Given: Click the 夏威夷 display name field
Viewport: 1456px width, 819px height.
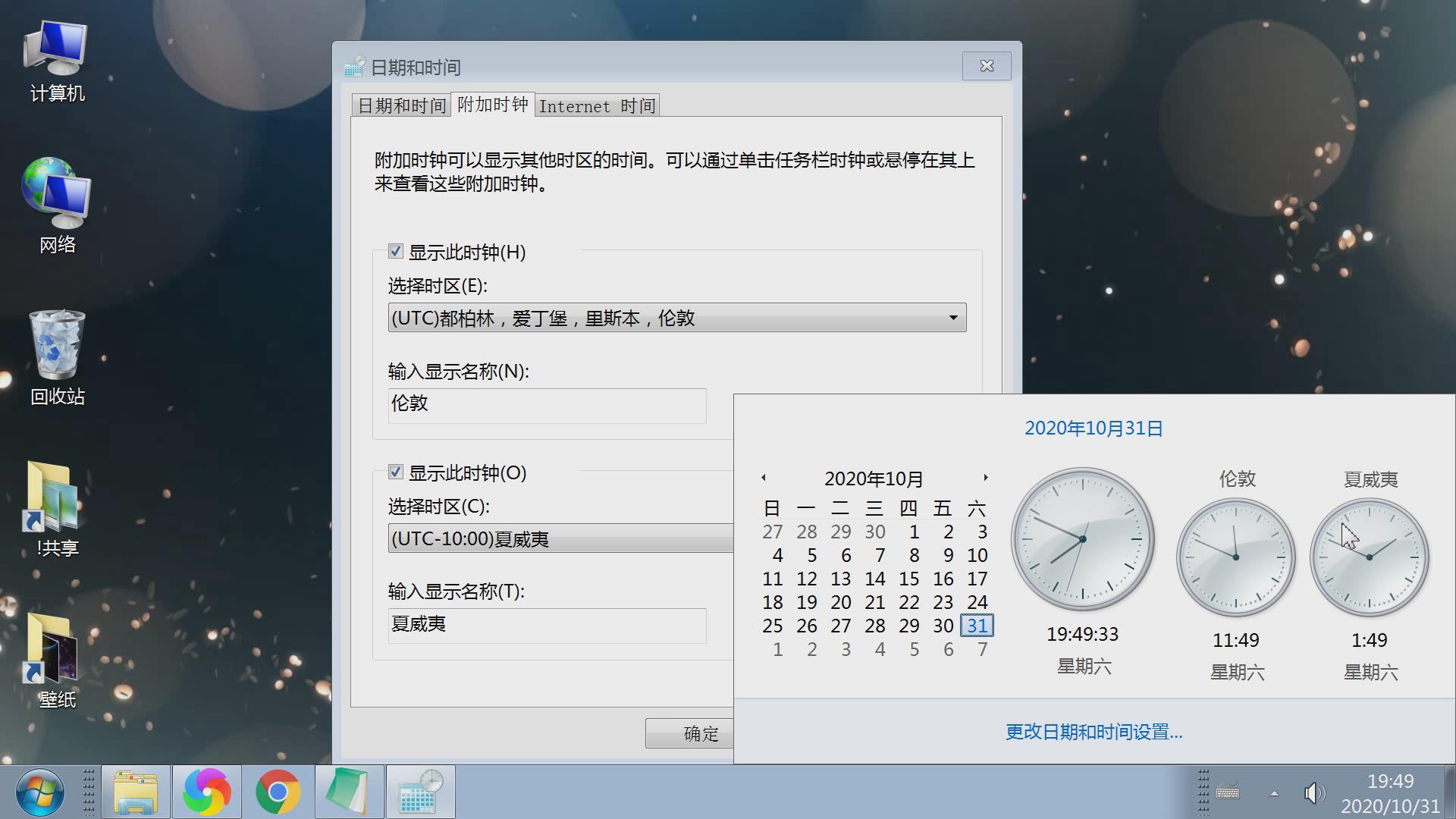Looking at the screenshot, I should 547,626.
